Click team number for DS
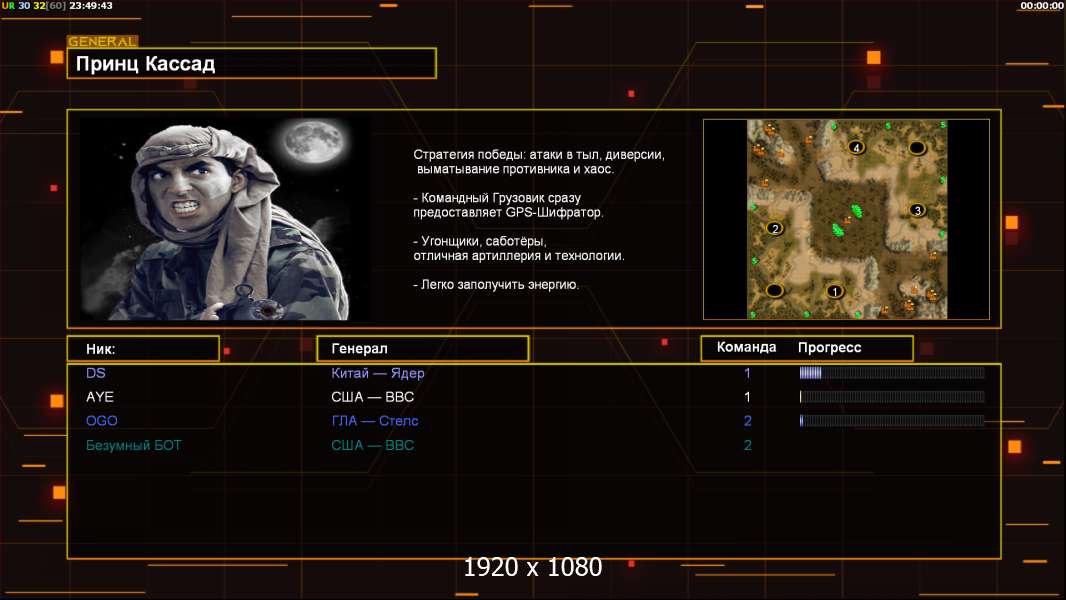Screen dimensions: 1066x600 tap(747, 373)
